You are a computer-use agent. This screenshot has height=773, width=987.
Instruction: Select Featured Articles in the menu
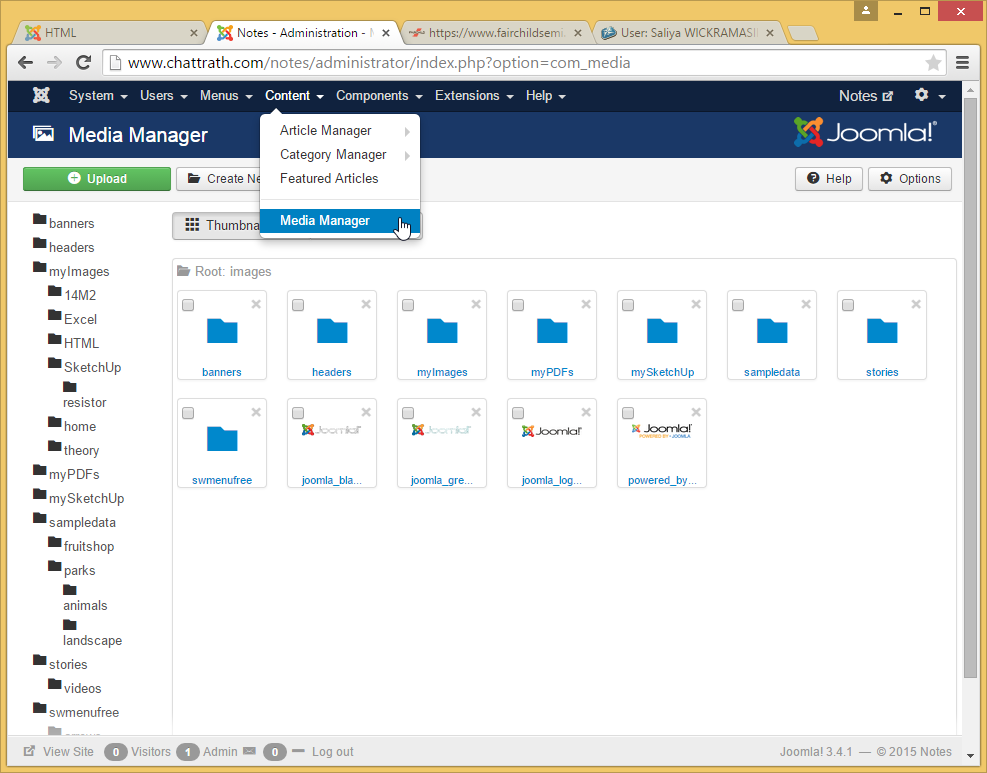(329, 179)
